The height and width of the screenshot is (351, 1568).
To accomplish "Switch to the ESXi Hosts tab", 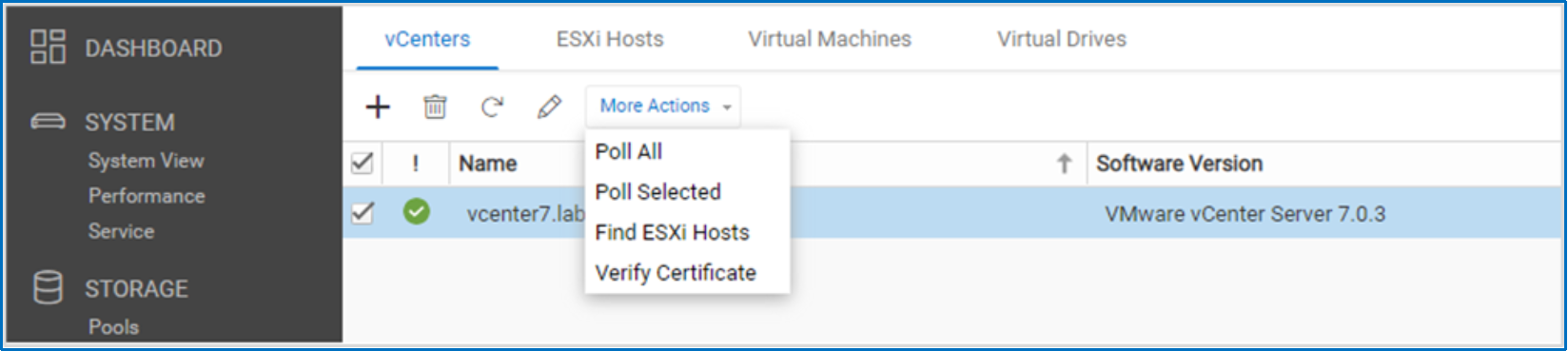I will 610,39.
